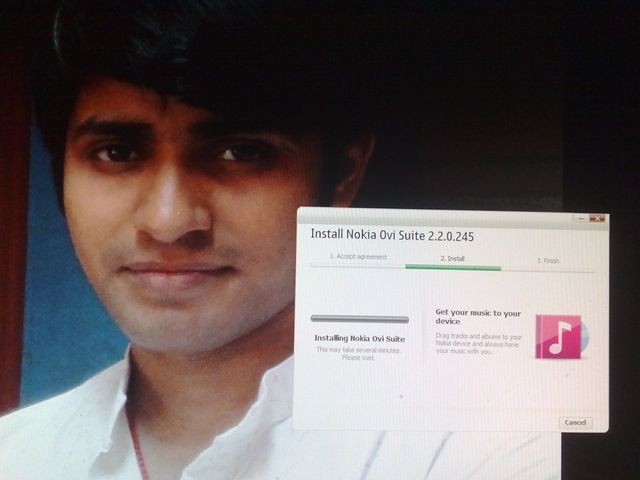
Task: Select the '3. Finish' step
Action: [547, 260]
